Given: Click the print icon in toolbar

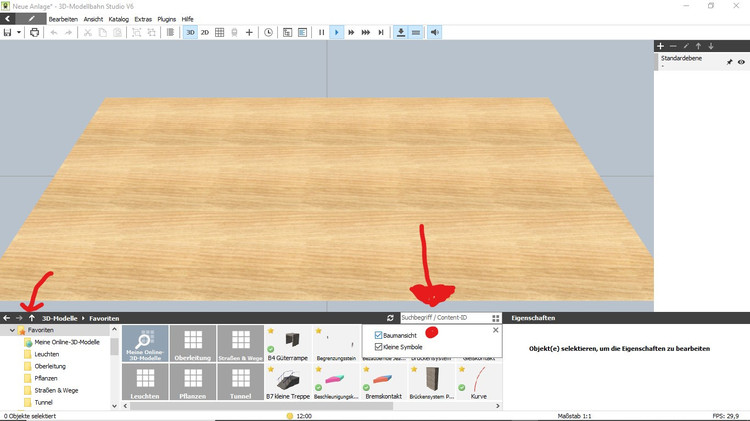Looking at the screenshot, I should pyautogui.click(x=35, y=33).
